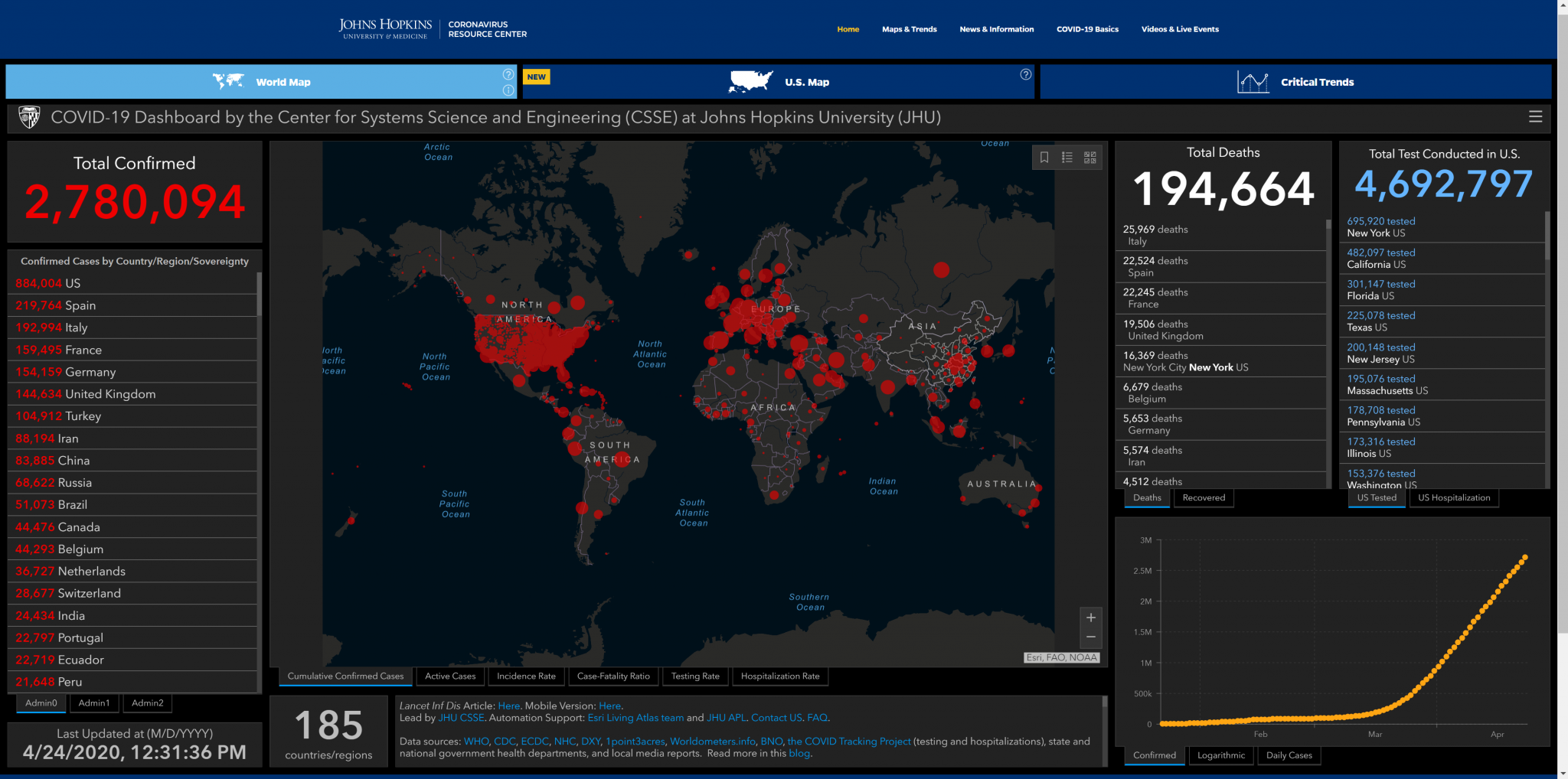Show the map legend list icon
Image resolution: width=1568 pixels, height=779 pixels.
pos(1067,158)
